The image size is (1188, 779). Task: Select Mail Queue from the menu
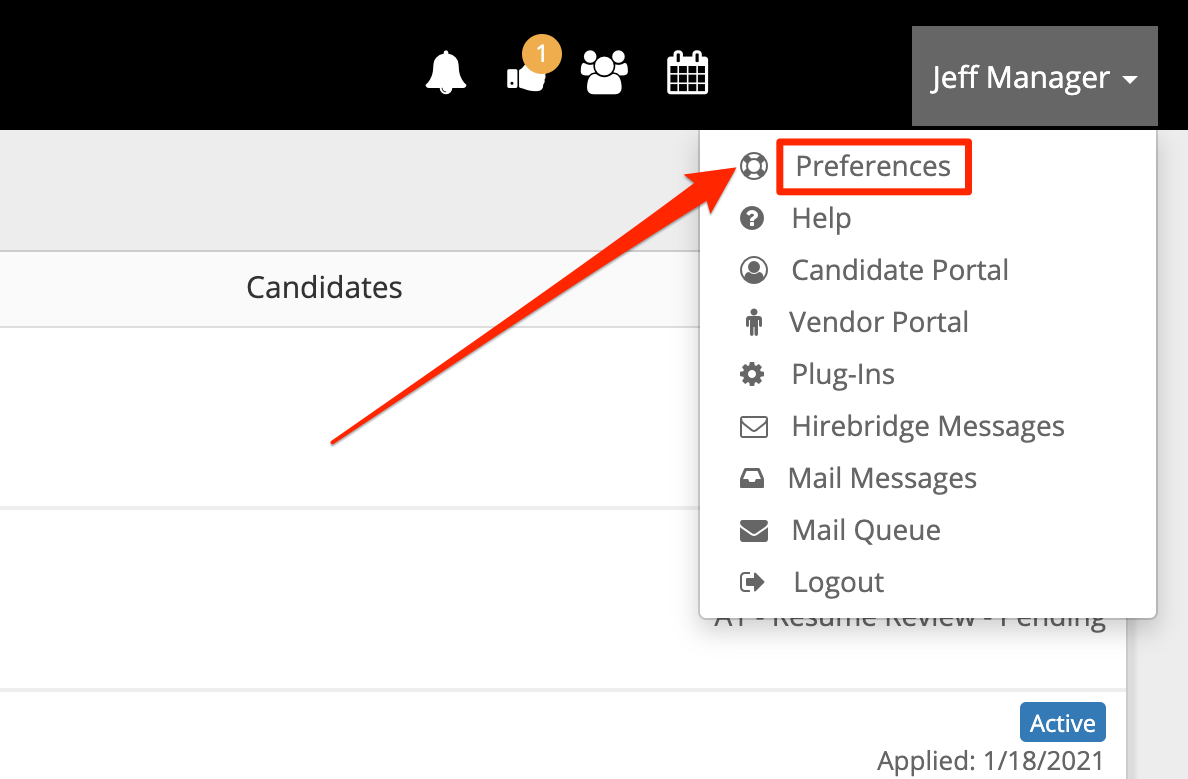tap(865, 530)
